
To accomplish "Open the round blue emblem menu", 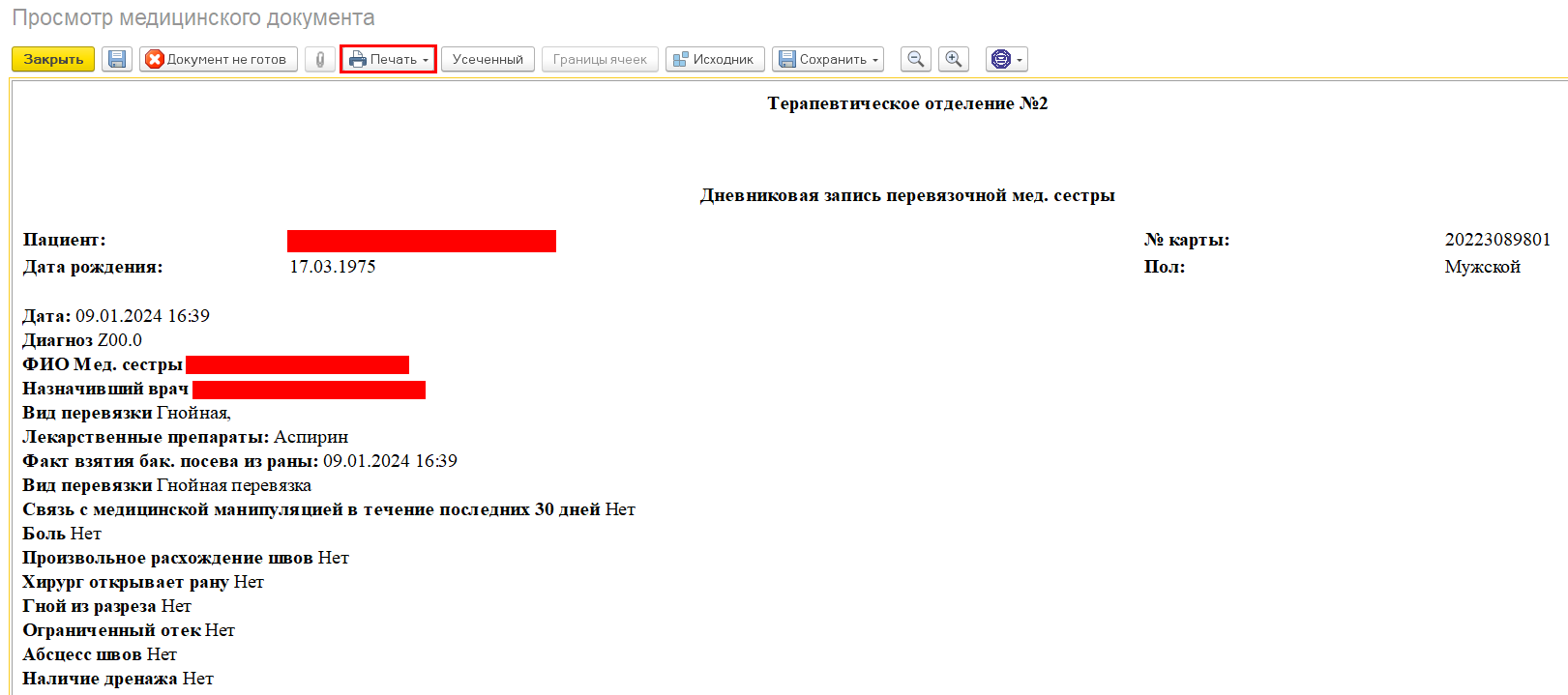I will coord(1006,59).
